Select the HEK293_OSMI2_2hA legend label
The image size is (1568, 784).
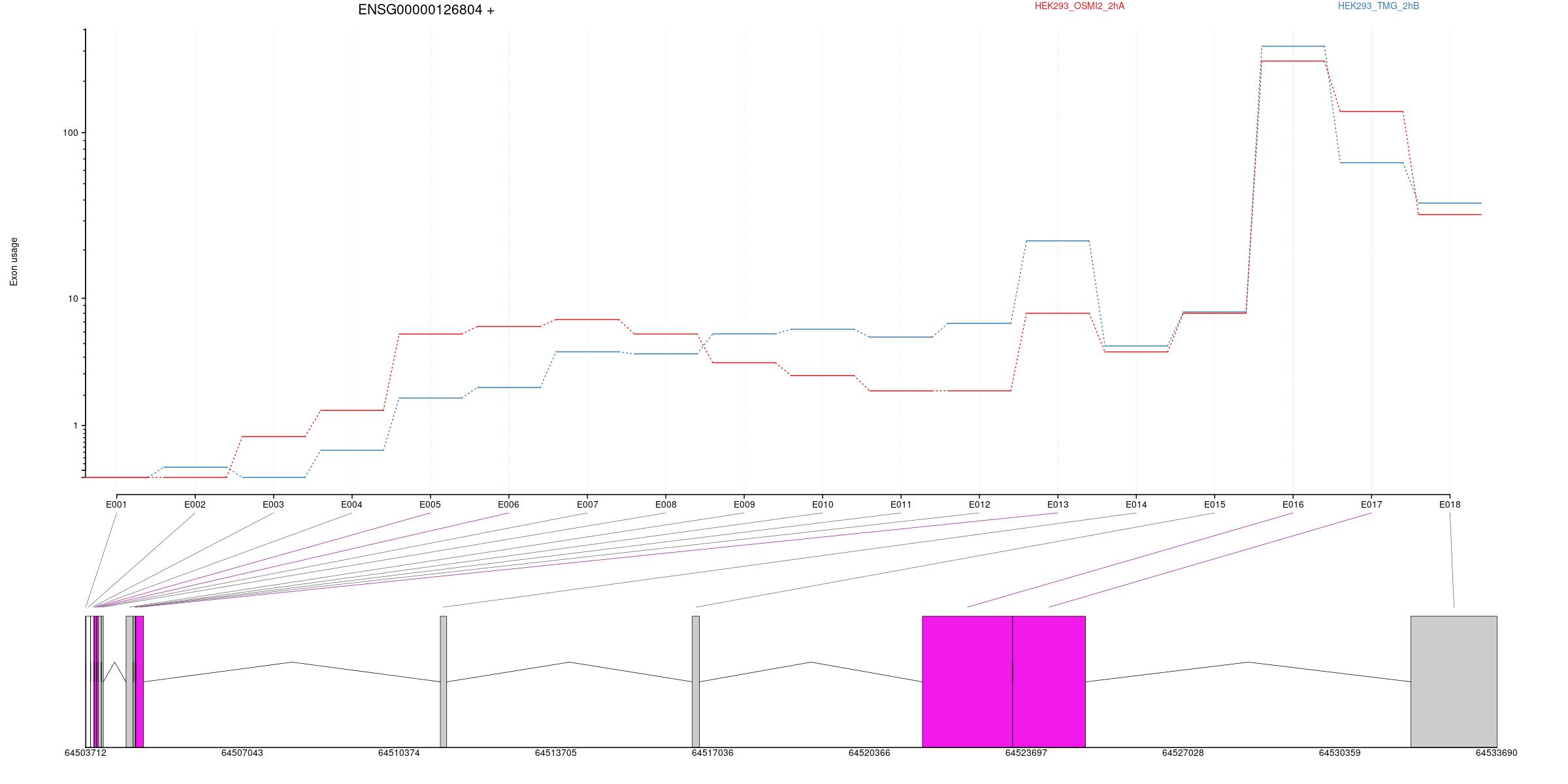tap(1079, 6)
